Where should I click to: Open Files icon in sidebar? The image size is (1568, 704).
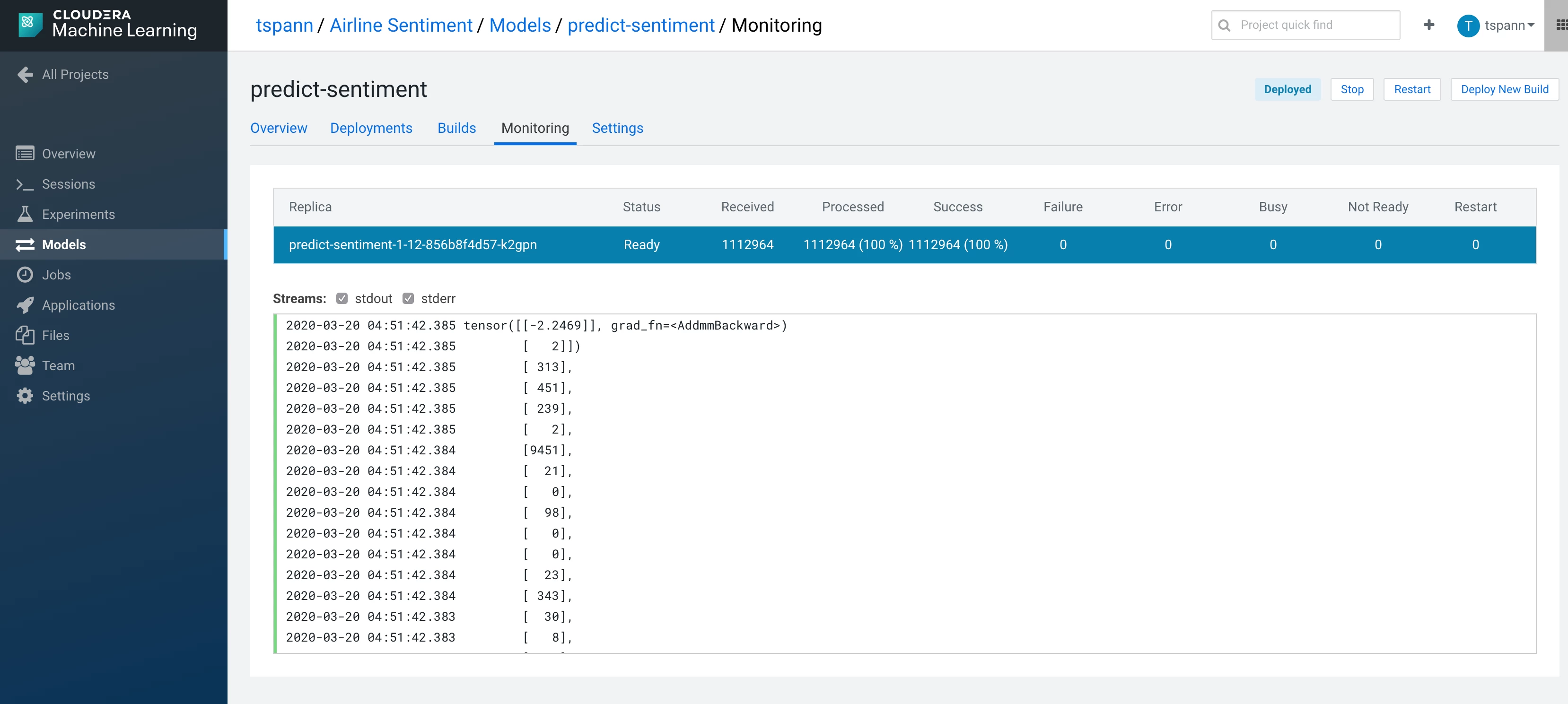(x=25, y=335)
